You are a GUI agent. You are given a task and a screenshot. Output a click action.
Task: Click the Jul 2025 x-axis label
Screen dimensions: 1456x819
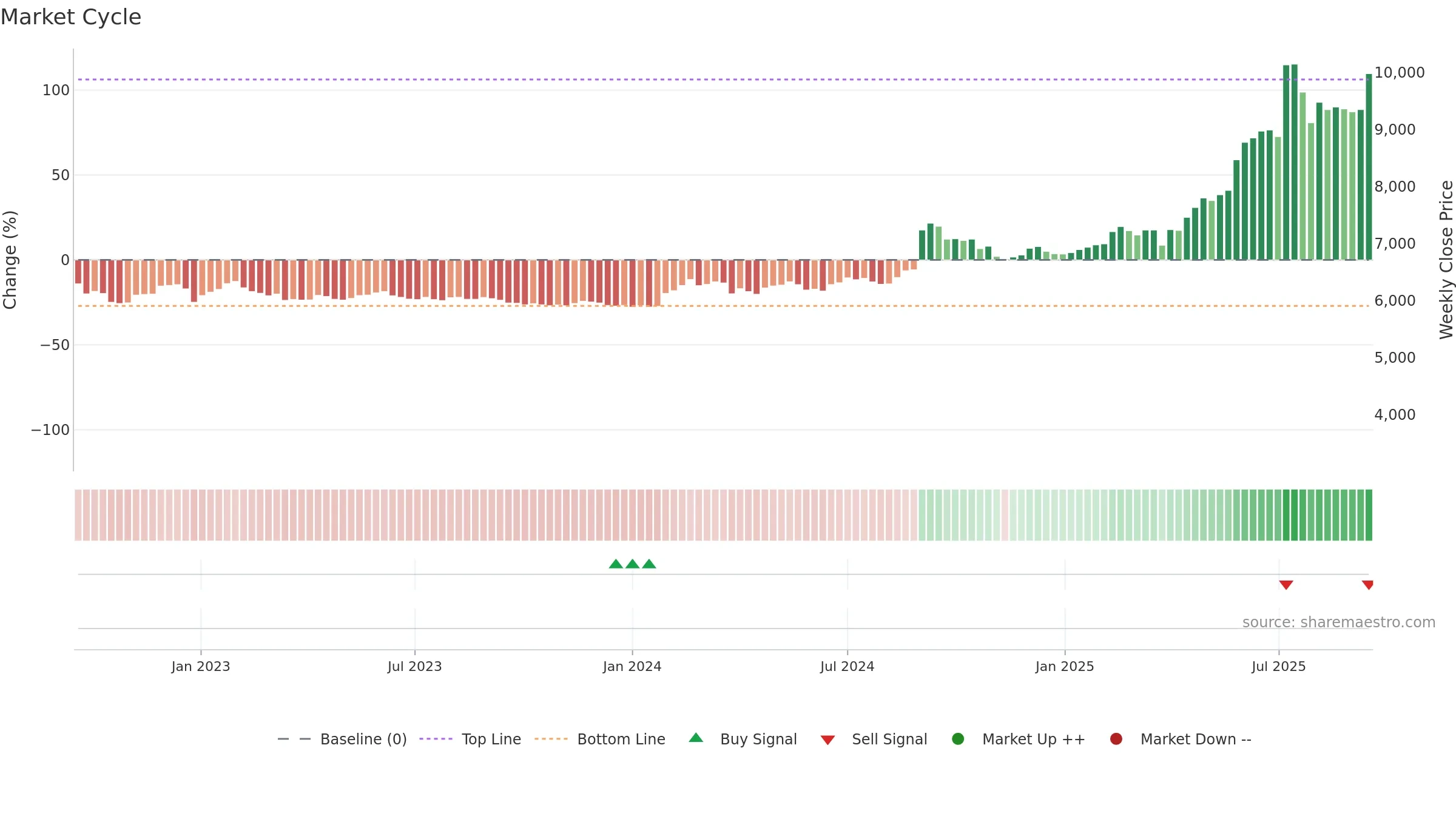coord(1279,666)
